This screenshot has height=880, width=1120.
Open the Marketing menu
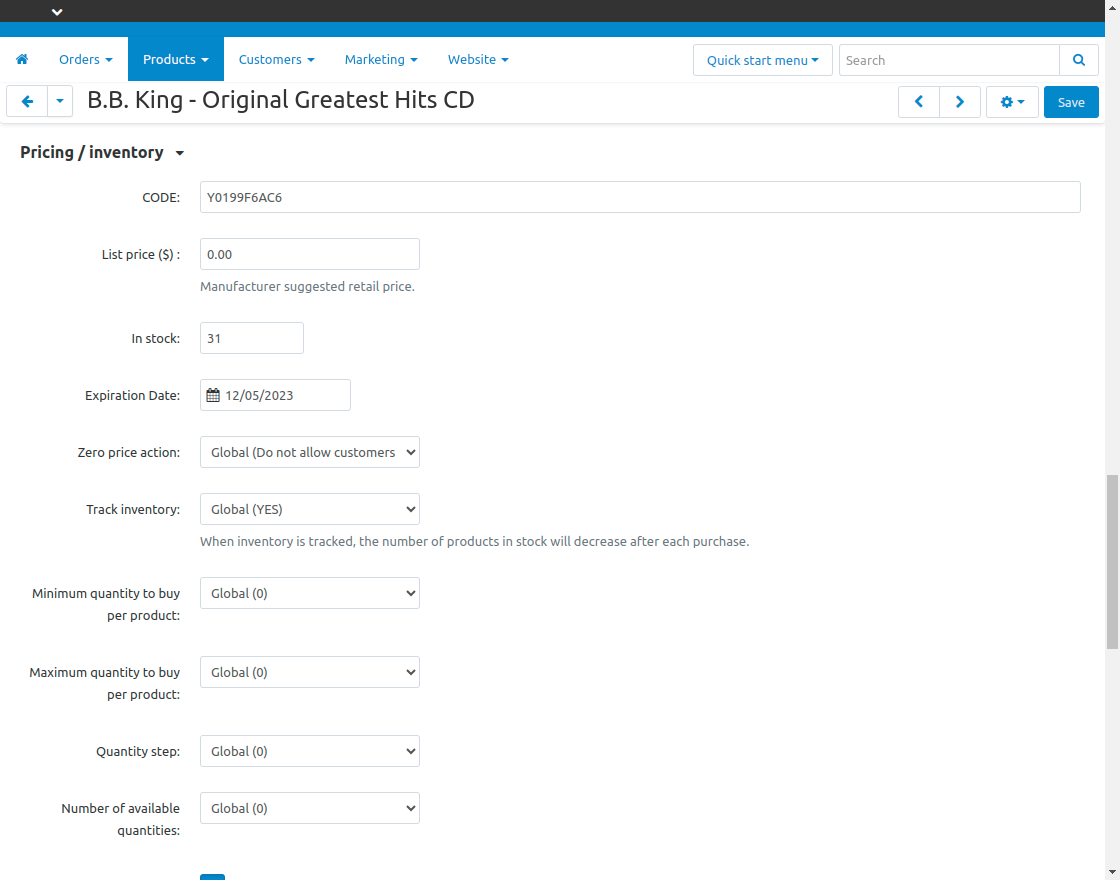pos(381,59)
